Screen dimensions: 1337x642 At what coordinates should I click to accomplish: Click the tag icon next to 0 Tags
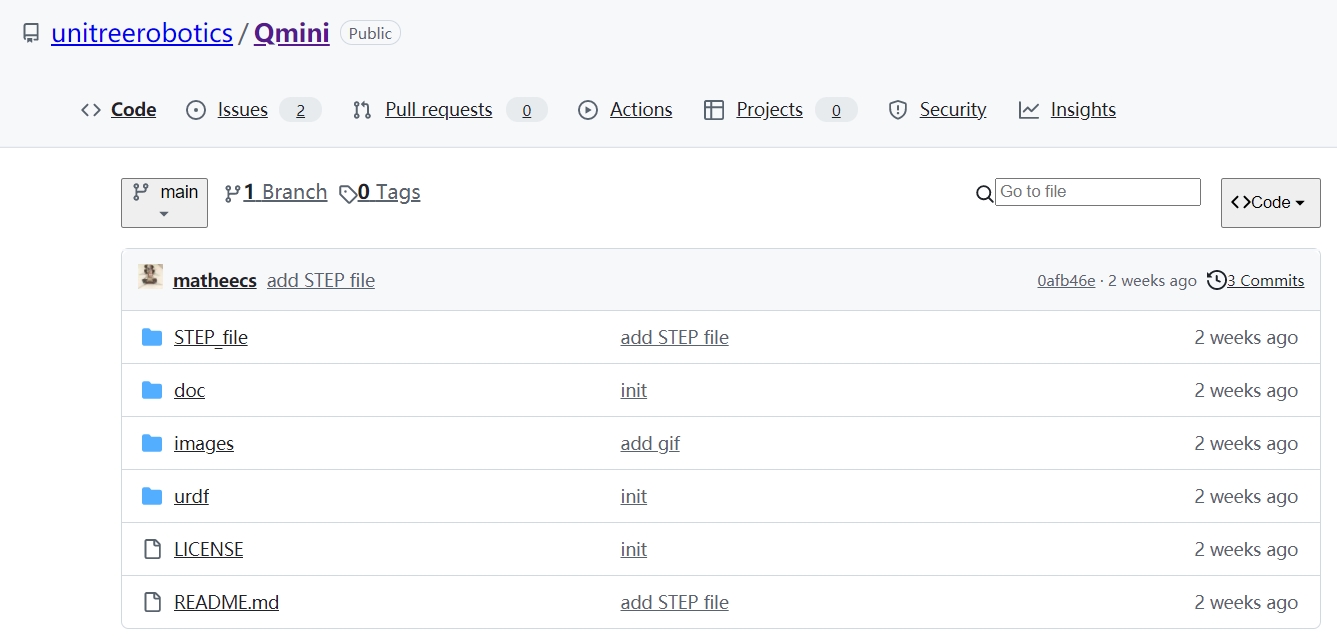coord(348,194)
